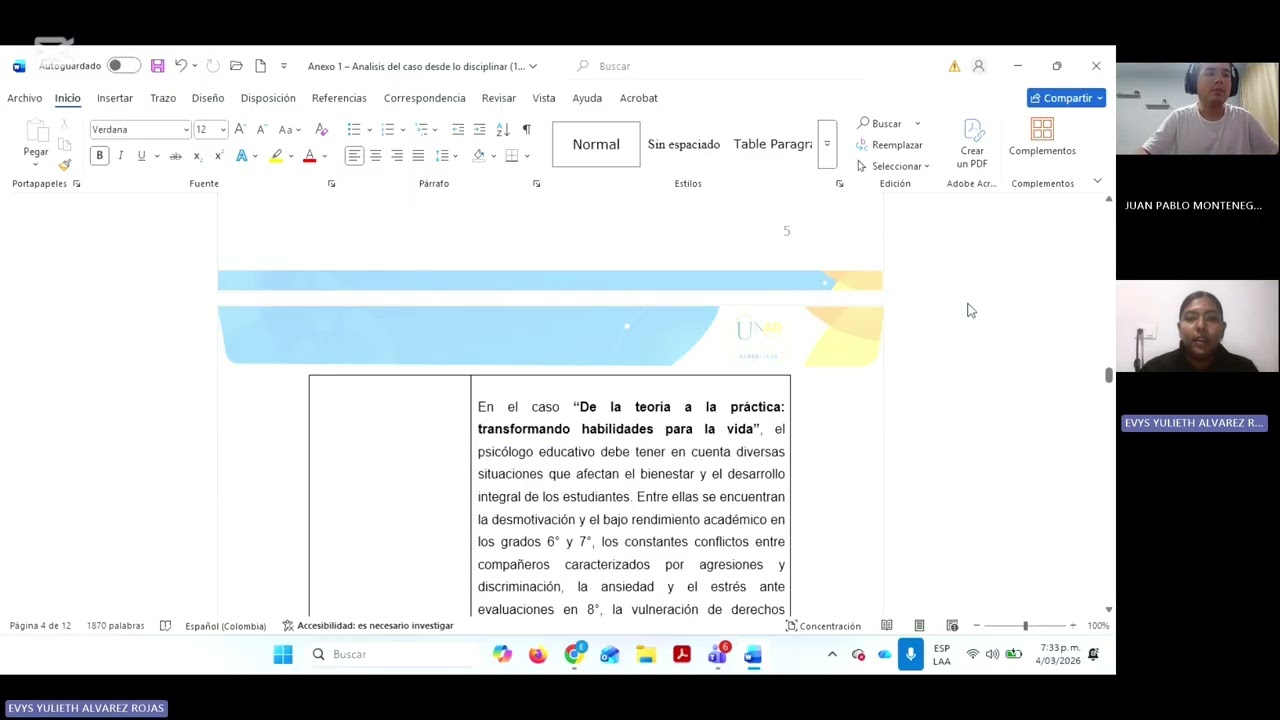The width and height of the screenshot is (1280, 720).
Task: Open the borders dropdown arrow
Action: click(526, 156)
